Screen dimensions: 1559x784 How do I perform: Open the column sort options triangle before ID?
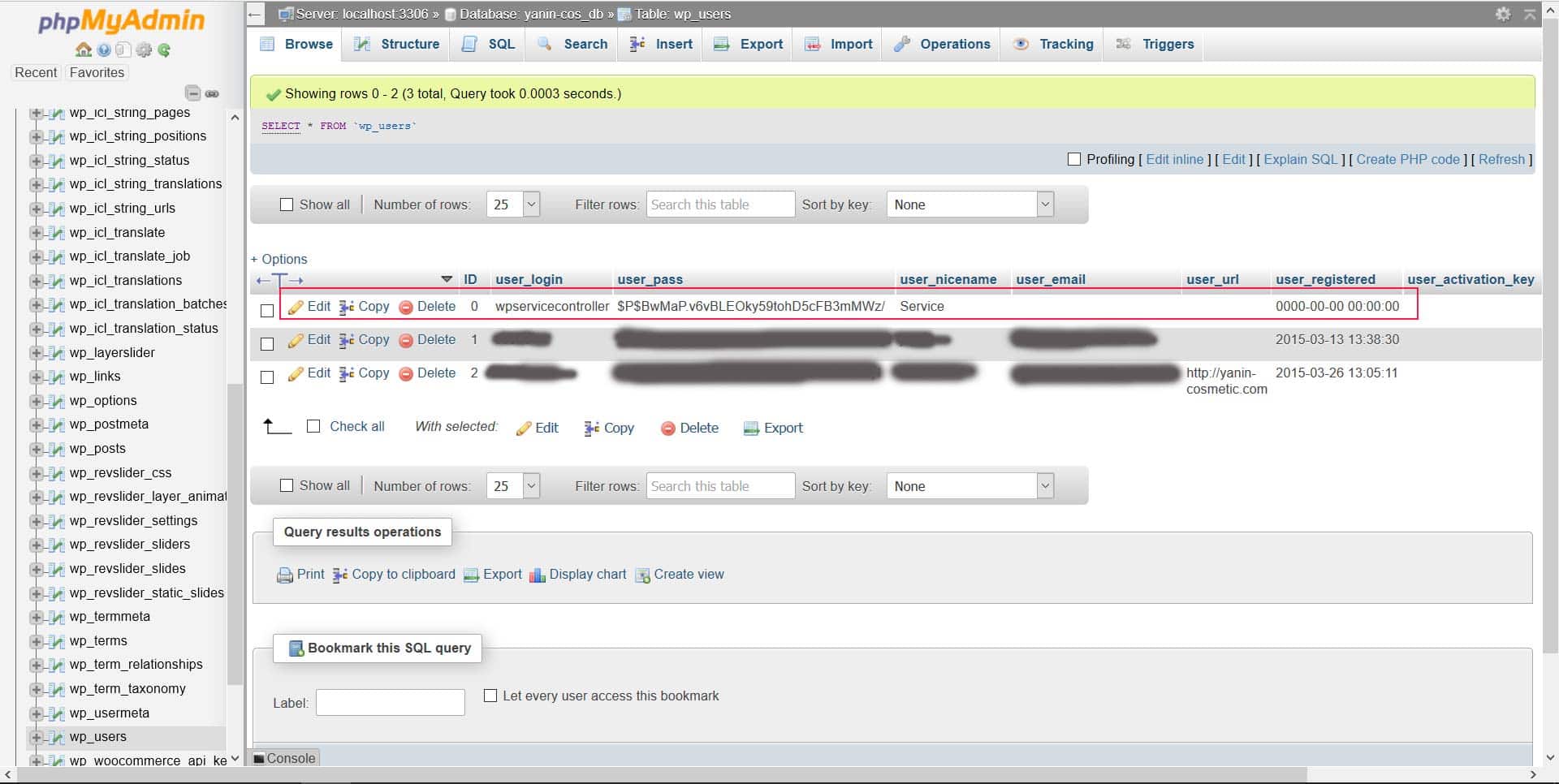click(x=447, y=279)
